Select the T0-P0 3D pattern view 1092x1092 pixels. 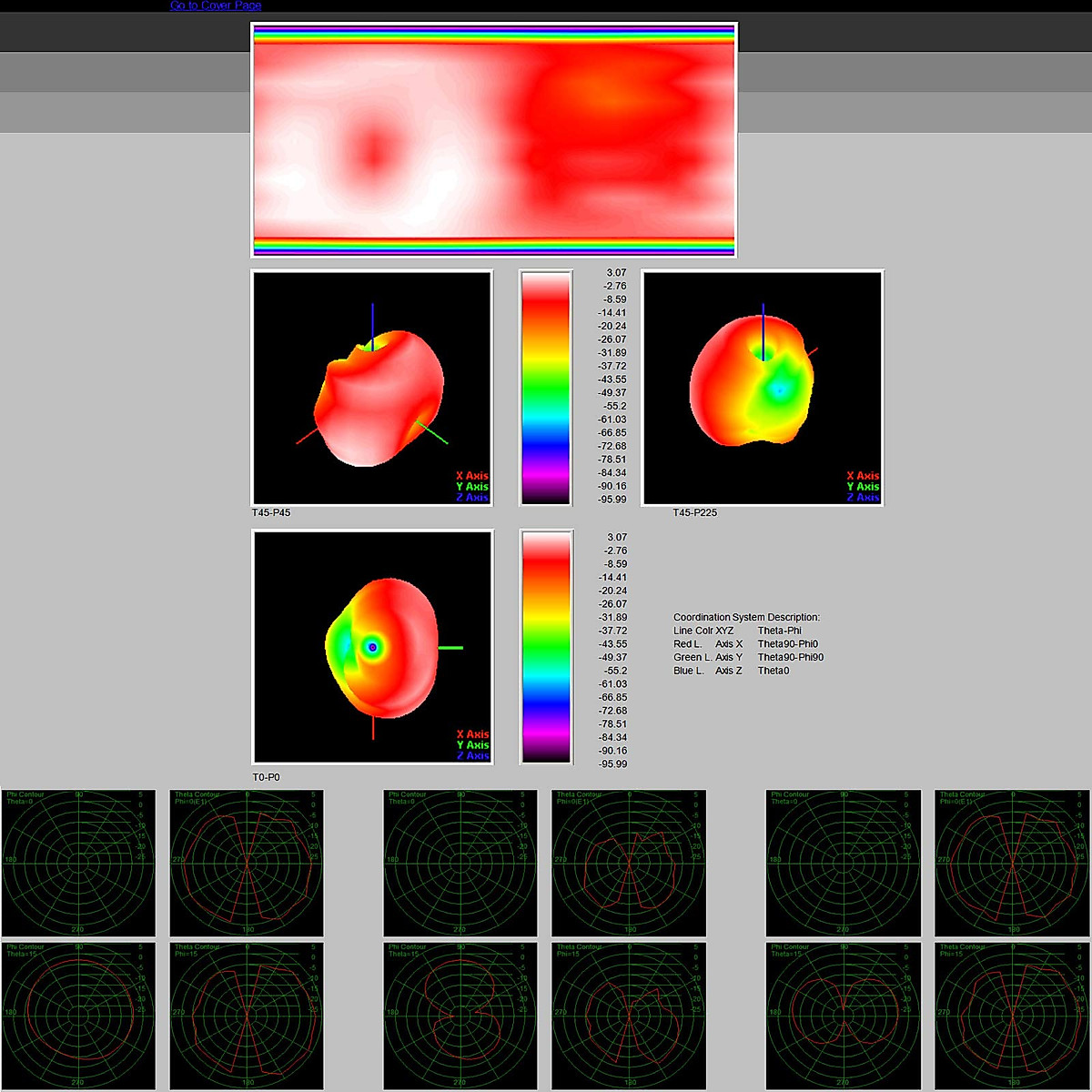pos(372,647)
